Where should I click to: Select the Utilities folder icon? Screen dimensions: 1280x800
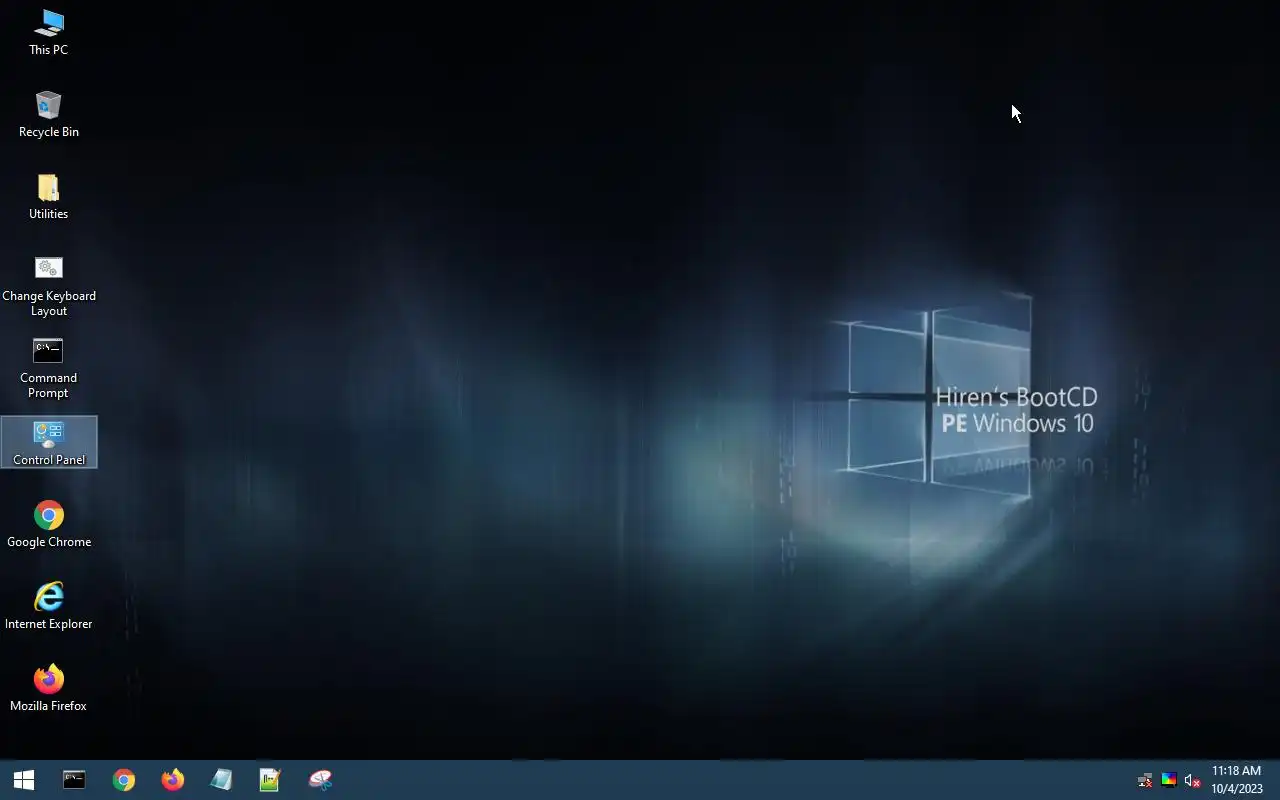click(48, 196)
